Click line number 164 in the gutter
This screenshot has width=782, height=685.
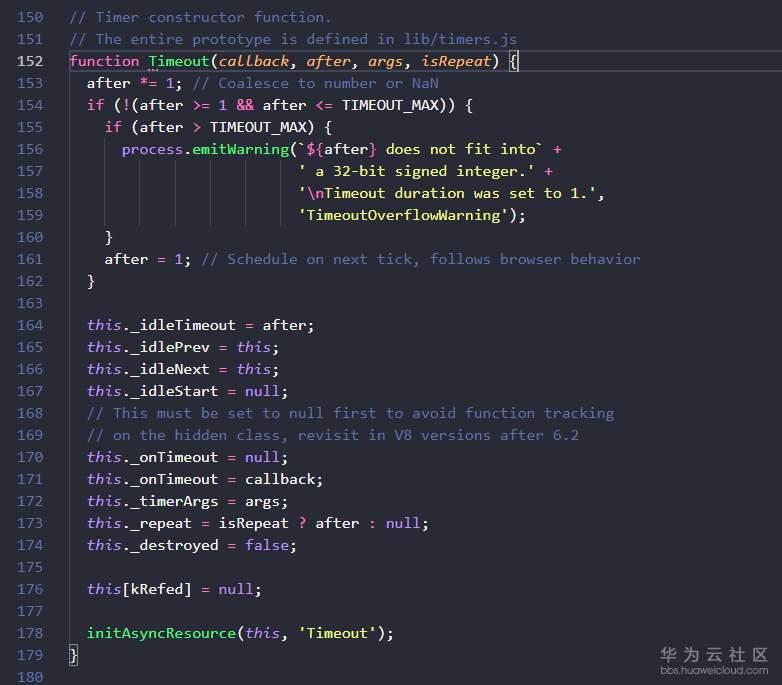30,325
